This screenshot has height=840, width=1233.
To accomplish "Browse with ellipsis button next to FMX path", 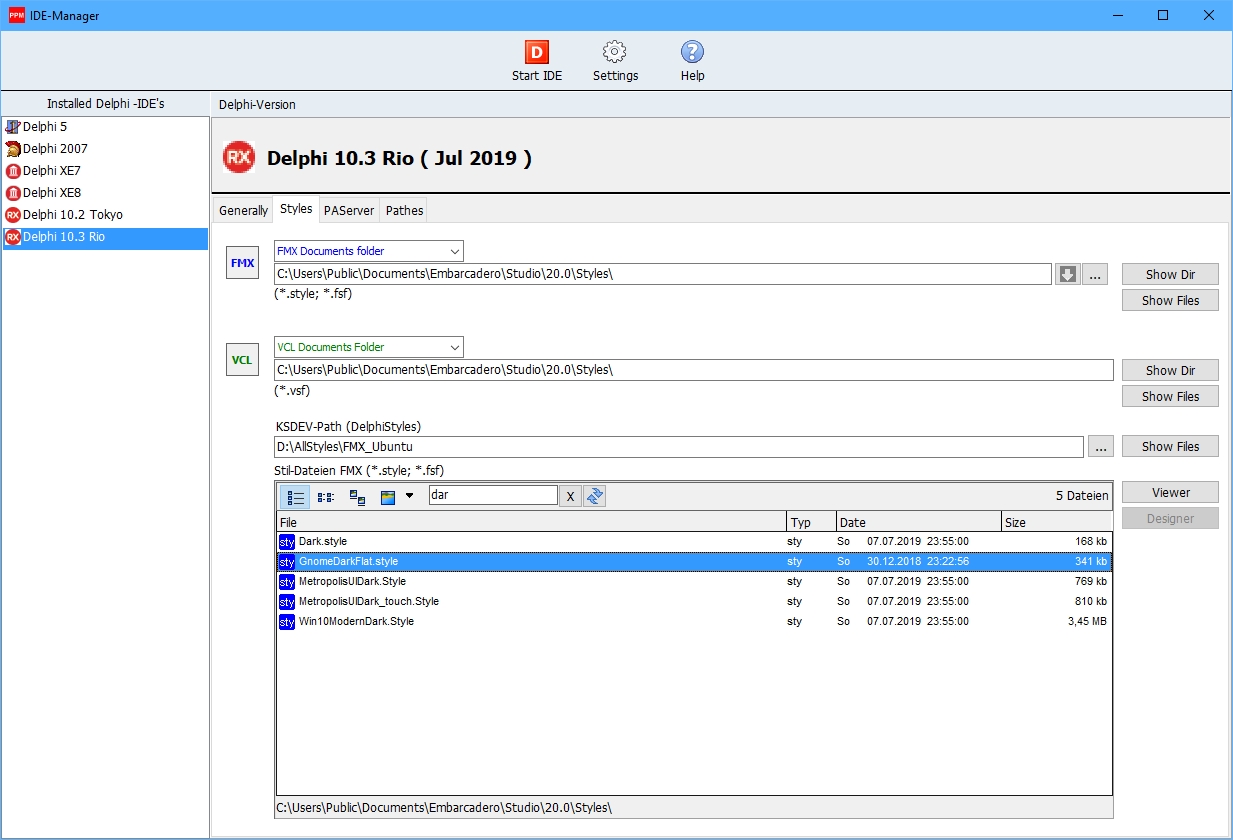I will click(x=1096, y=275).
